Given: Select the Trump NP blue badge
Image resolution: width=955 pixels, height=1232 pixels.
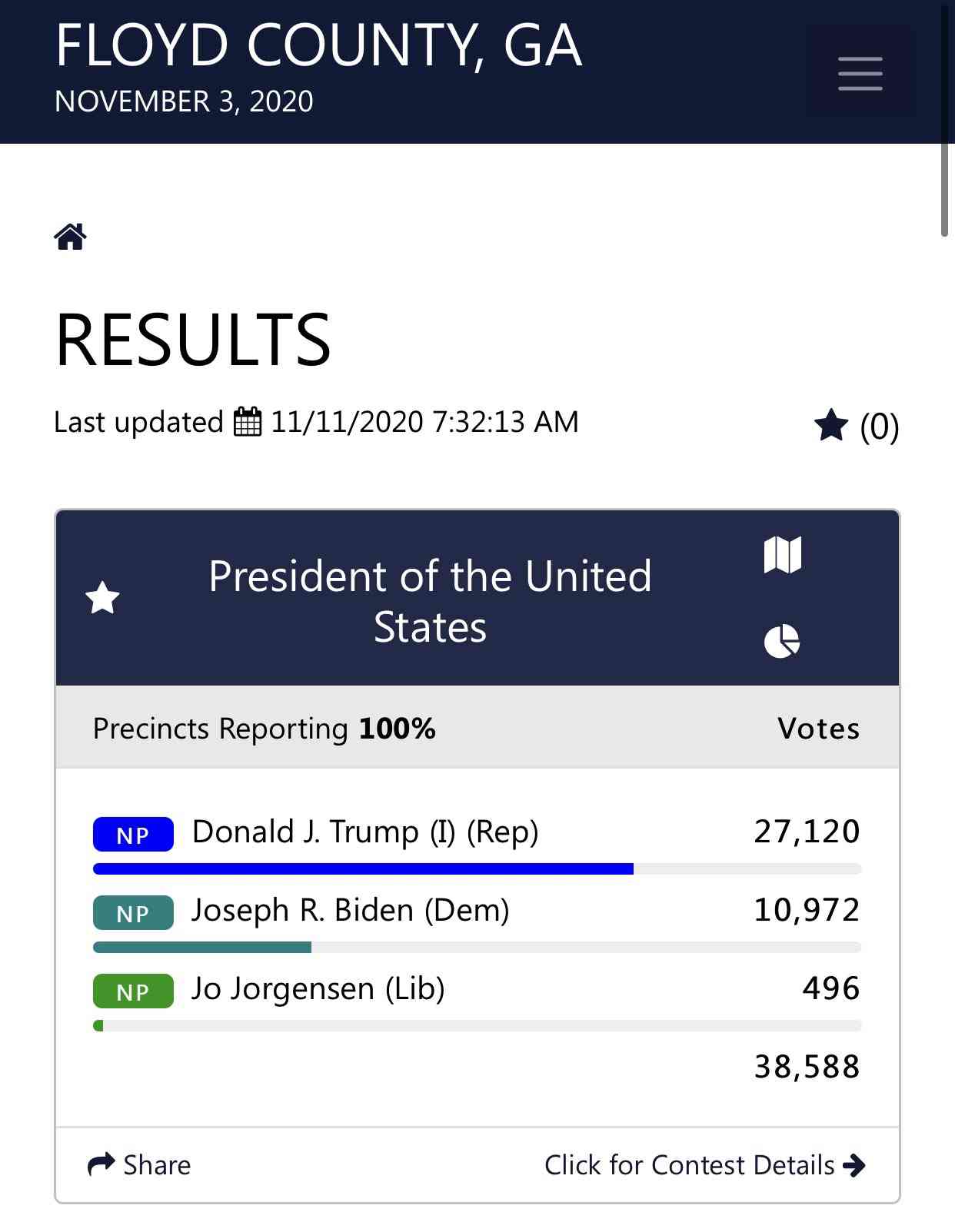Looking at the screenshot, I should tap(133, 834).
